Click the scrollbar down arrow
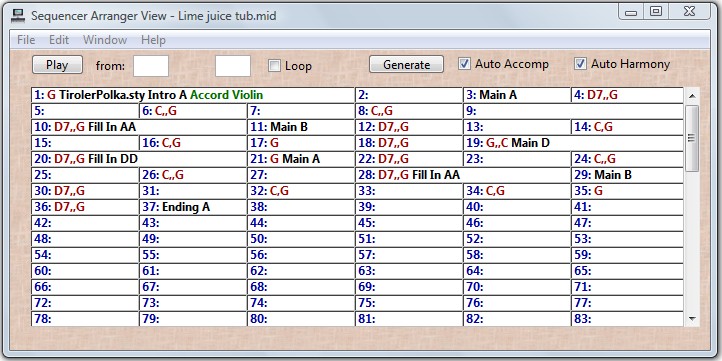The width and height of the screenshot is (722, 361). click(692, 319)
